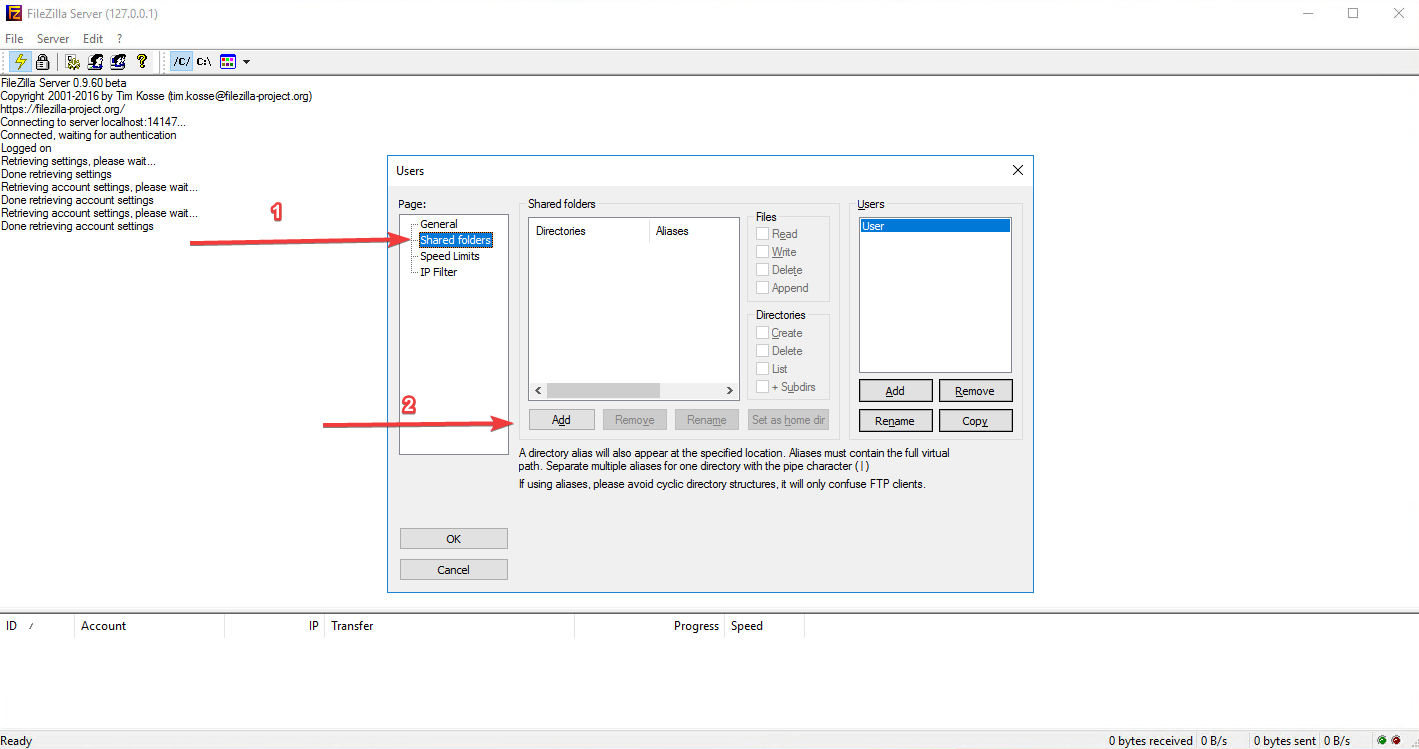The width and height of the screenshot is (1419, 749).
Task: Tick the Files Delete checkbox
Action: point(763,270)
